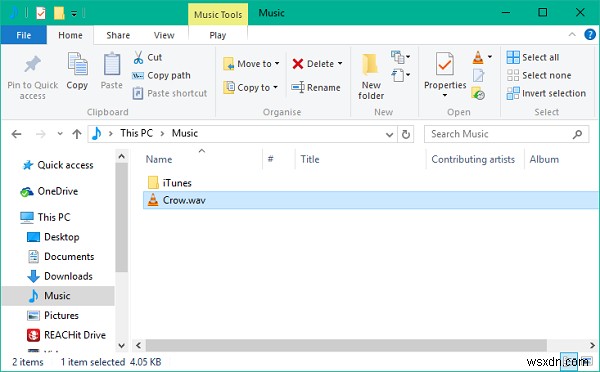The image size is (600, 372).
Task: Switch to the View ribbon tab
Action: [x=164, y=35]
